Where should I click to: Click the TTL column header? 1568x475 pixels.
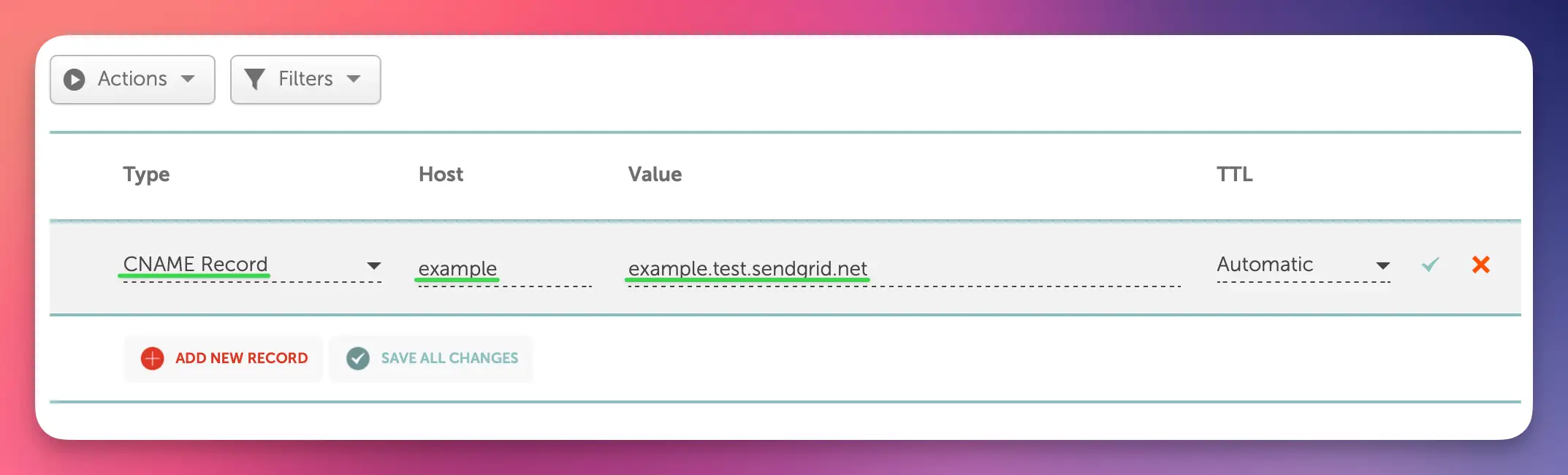1233,174
